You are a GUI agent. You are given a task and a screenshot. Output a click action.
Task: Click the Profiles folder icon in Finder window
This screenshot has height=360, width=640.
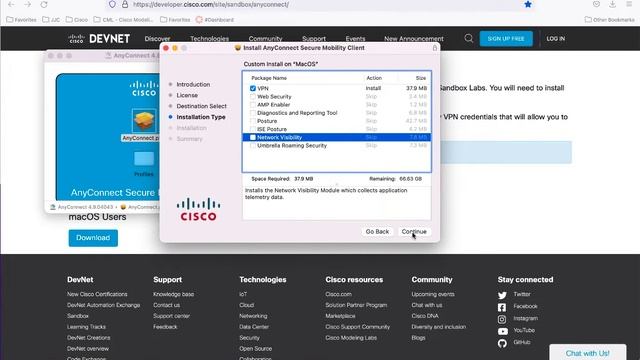[x=144, y=158]
